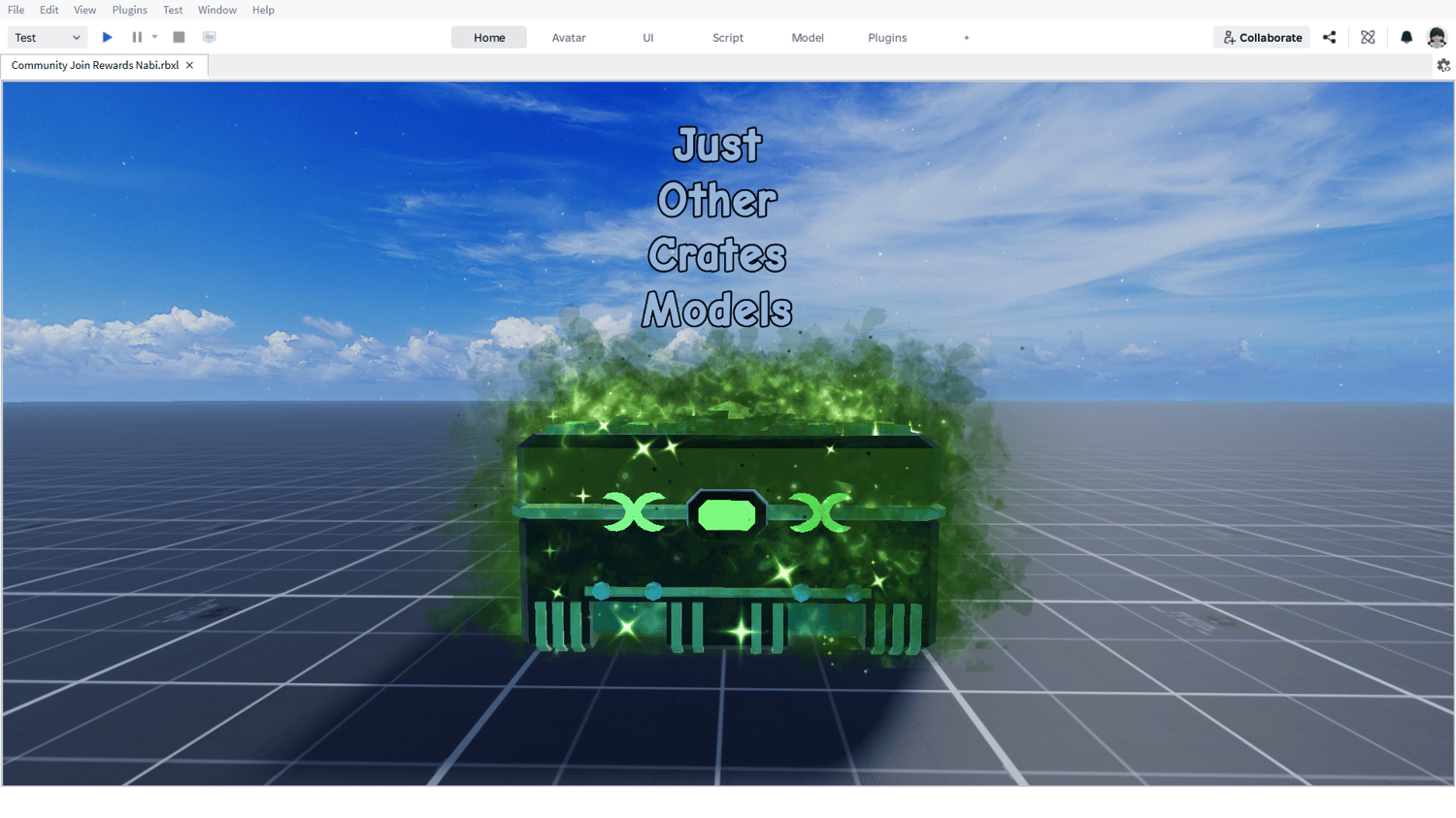Switch to the Avatar toolbar tab

[x=569, y=38]
